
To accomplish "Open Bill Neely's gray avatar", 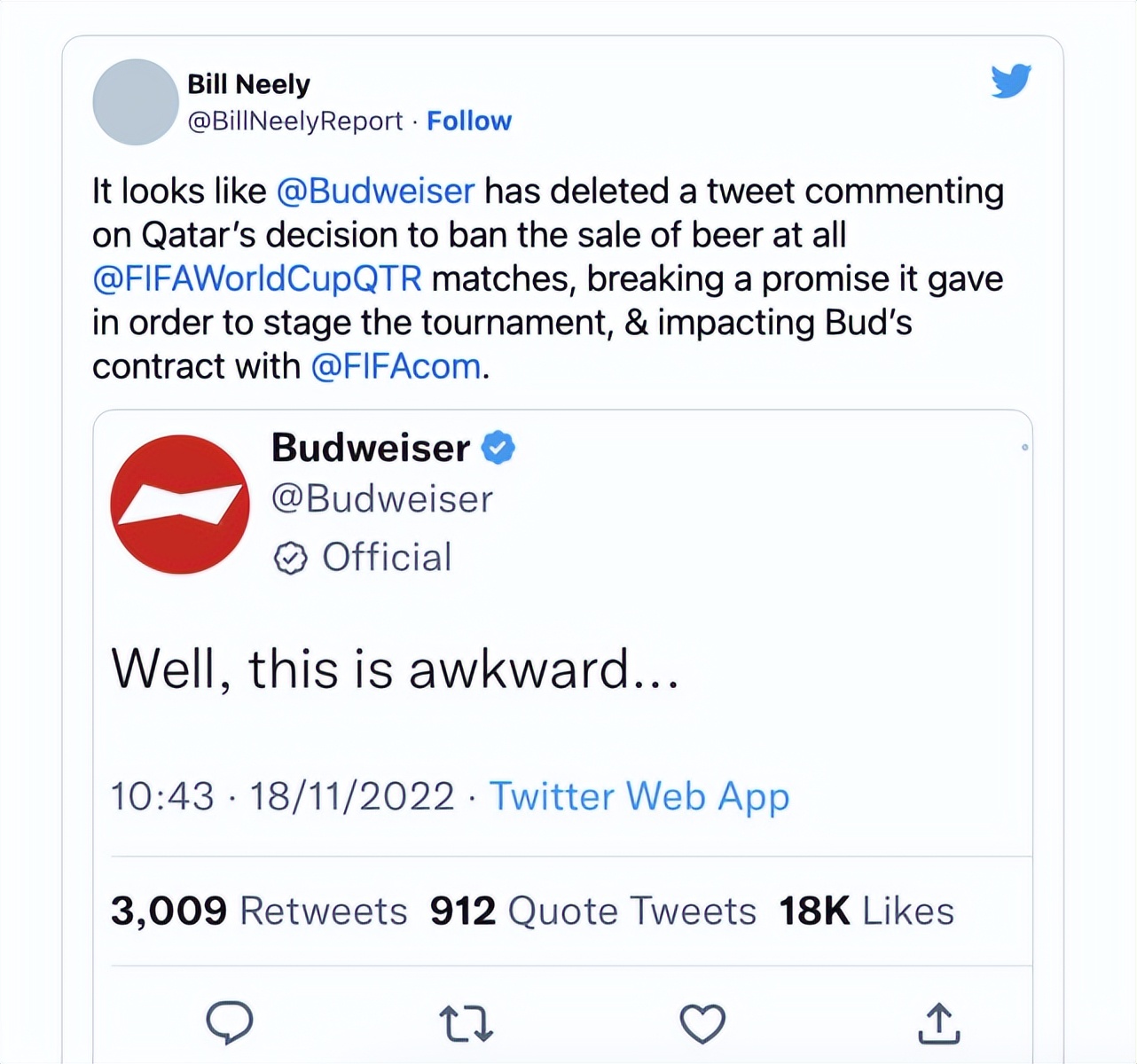I will pos(136,102).
